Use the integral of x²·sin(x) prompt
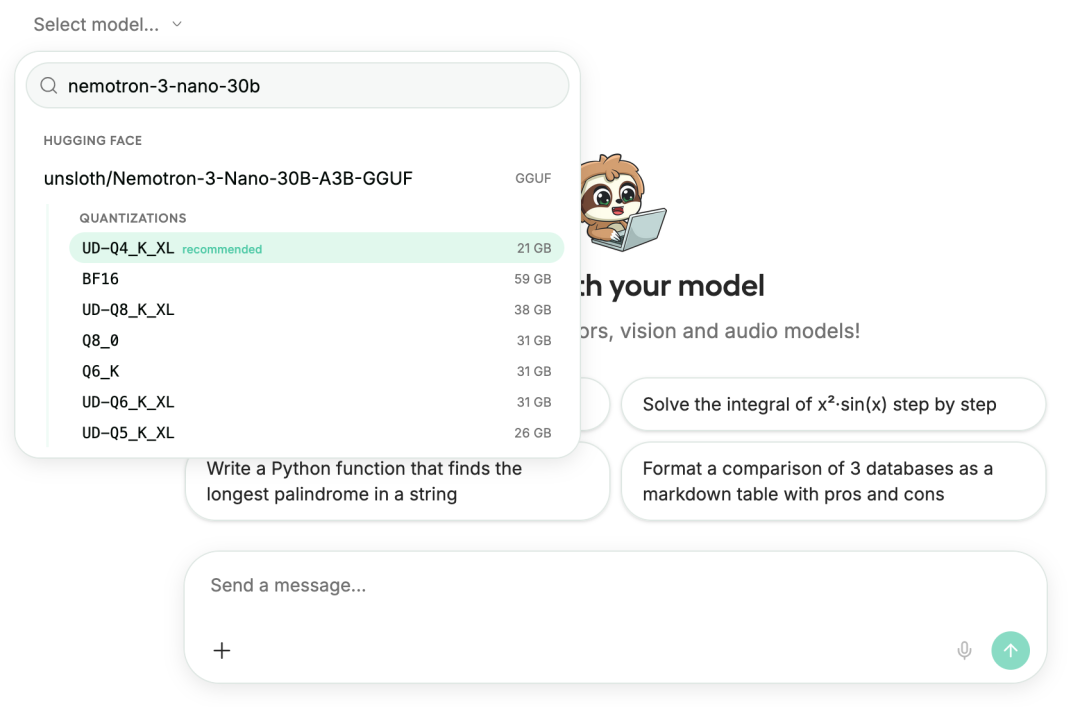Image resolution: width=1080 pixels, height=707 pixels. (x=833, y=404)
